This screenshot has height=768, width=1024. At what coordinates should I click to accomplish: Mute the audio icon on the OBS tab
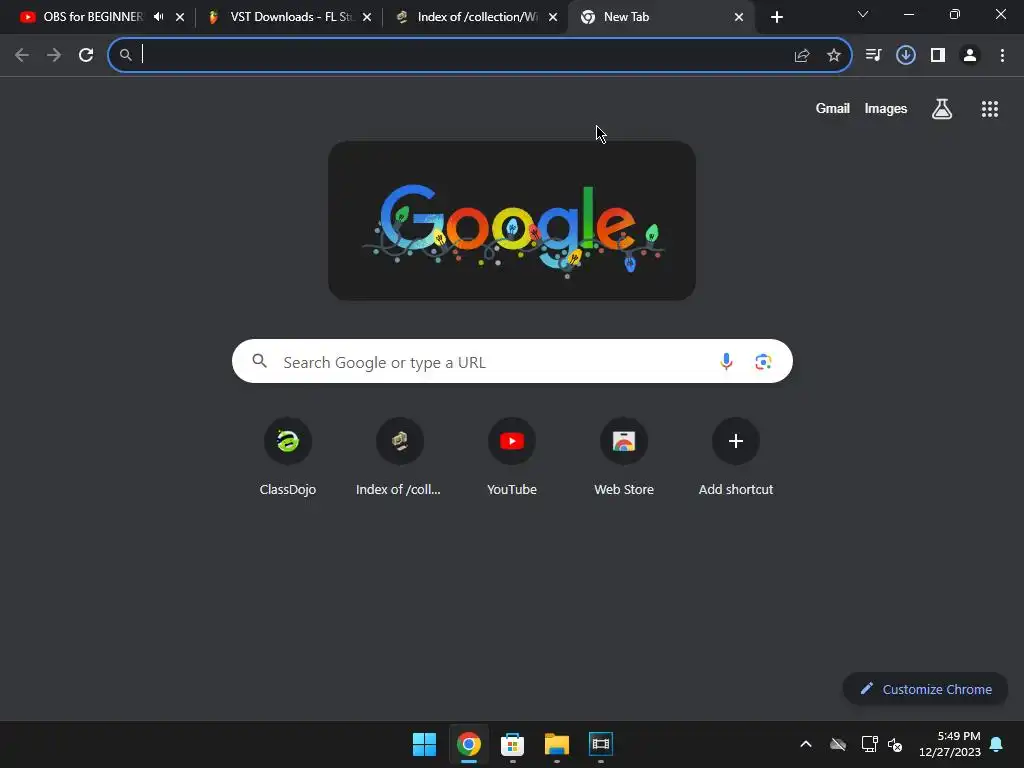click(159, 17)
